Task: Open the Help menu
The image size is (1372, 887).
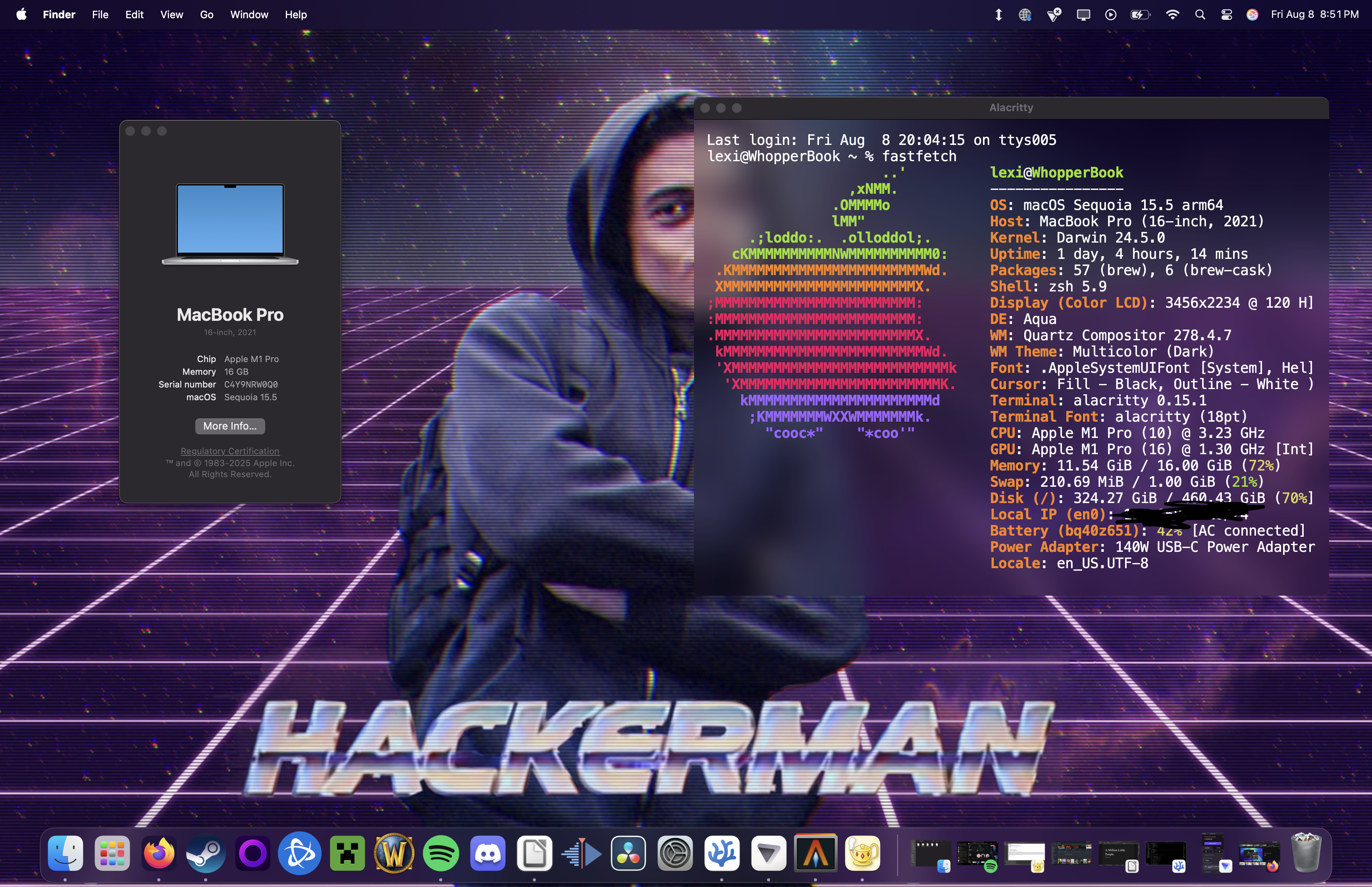Action: [x=296, y=14]
